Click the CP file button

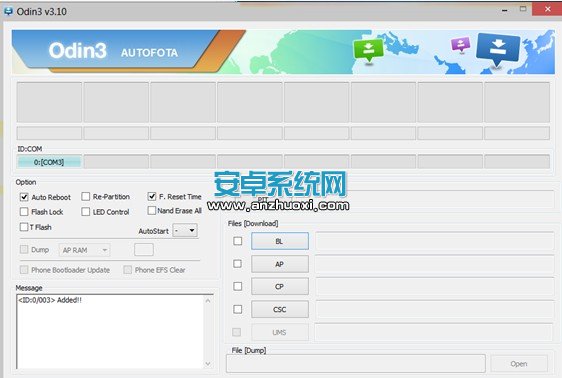point(280,287)
